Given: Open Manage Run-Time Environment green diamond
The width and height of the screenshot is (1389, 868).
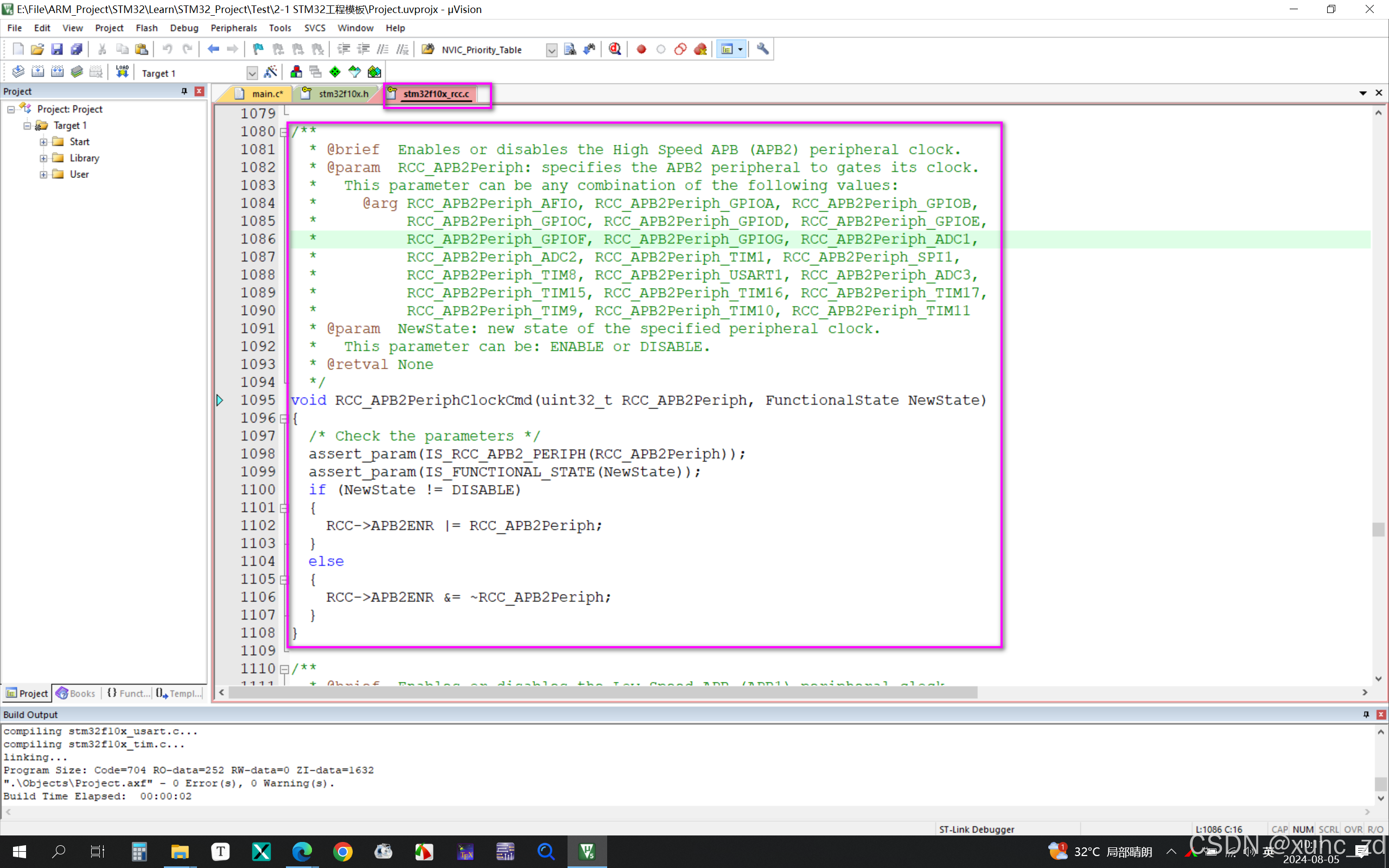Looking at the screenshot, I should coord(335,72).
